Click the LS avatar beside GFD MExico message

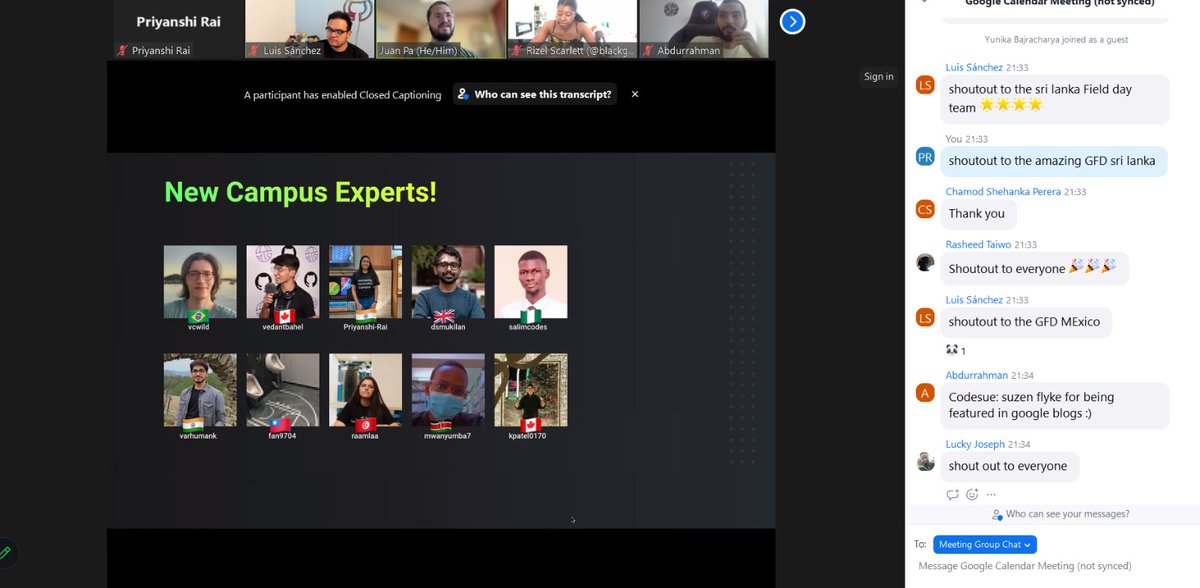(925, 318)
